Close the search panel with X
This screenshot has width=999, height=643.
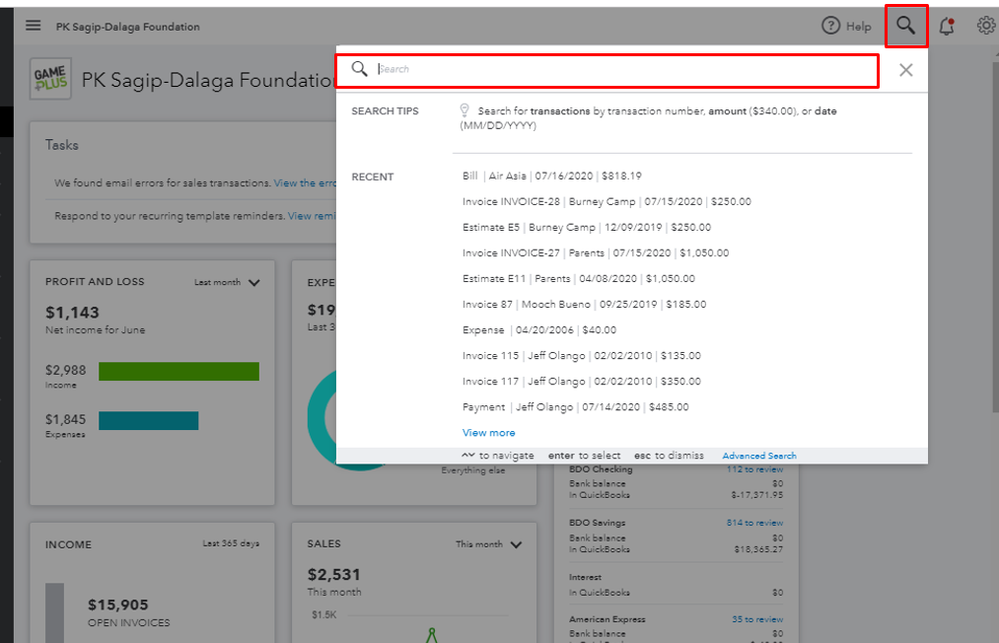[905, 70]
